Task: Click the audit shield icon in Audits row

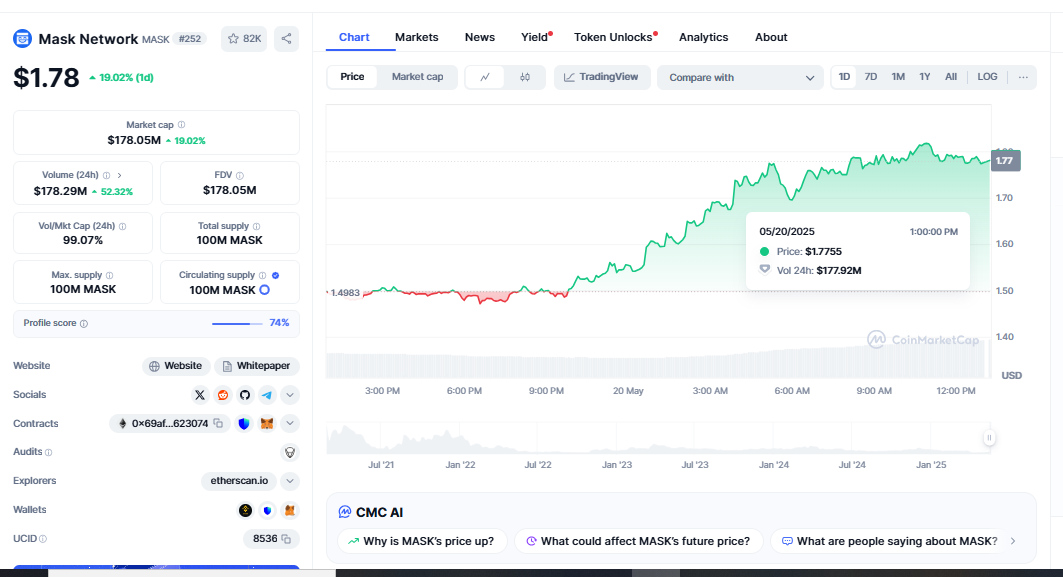Action: (289, 452)
